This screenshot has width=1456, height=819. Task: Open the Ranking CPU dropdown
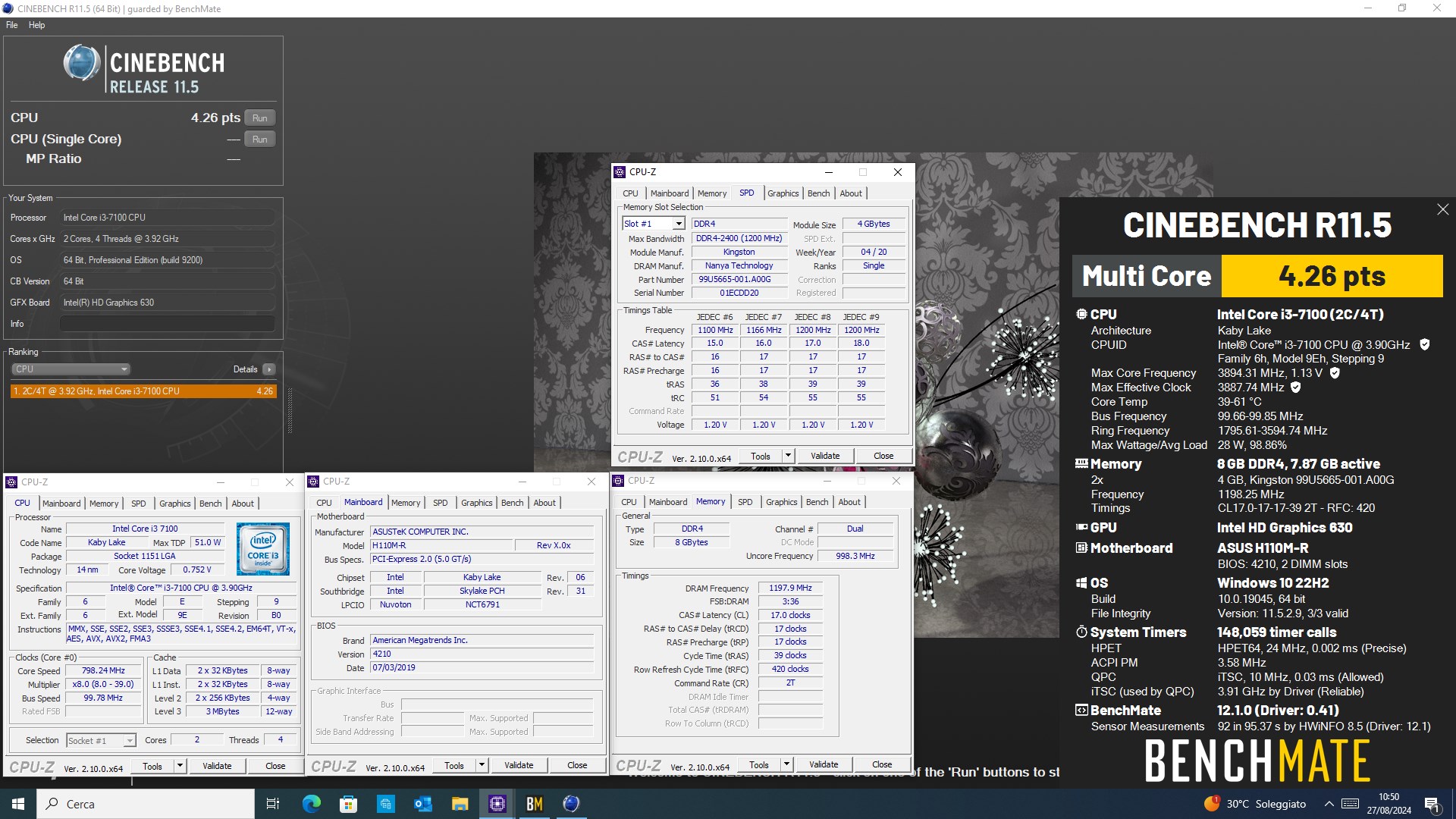click(71, 369)
